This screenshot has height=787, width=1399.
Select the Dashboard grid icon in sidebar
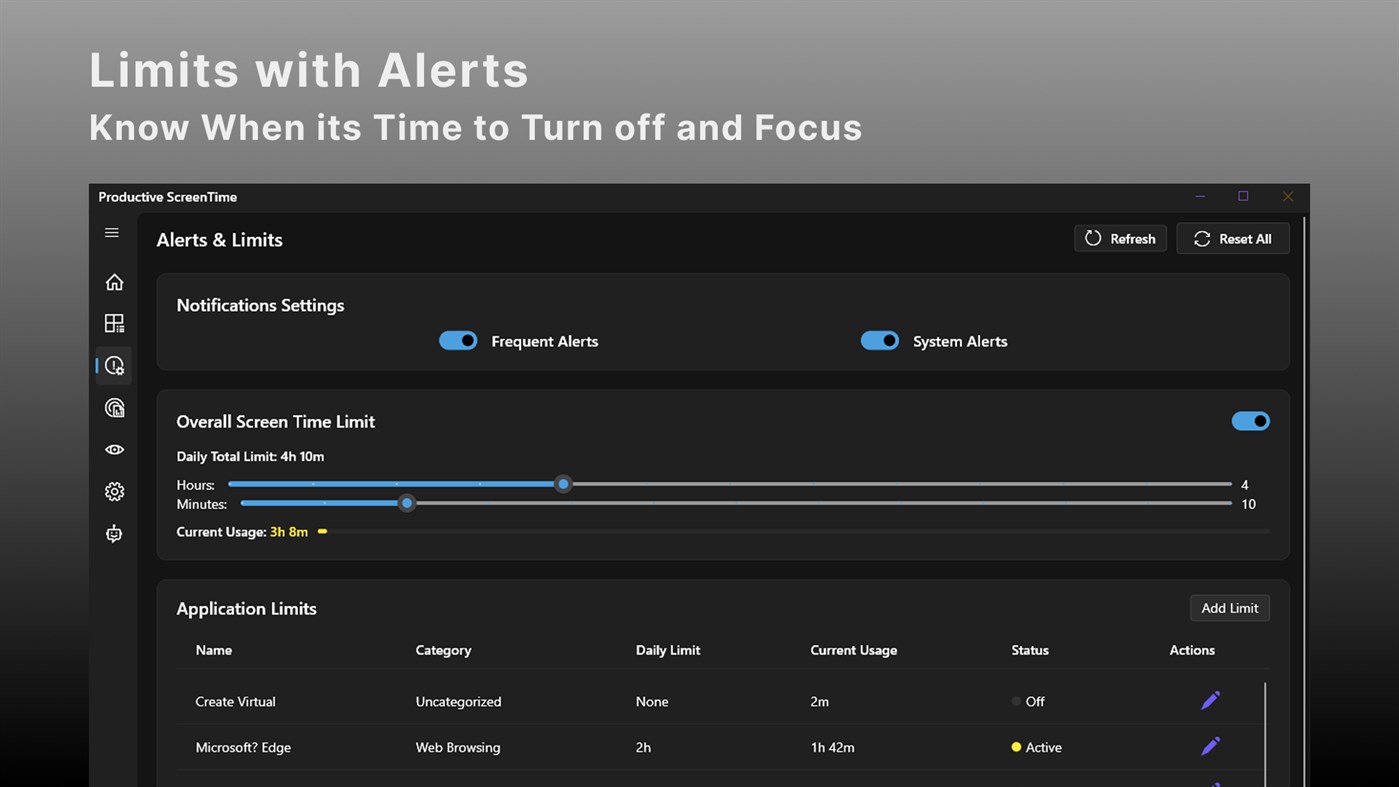point(114,323)
